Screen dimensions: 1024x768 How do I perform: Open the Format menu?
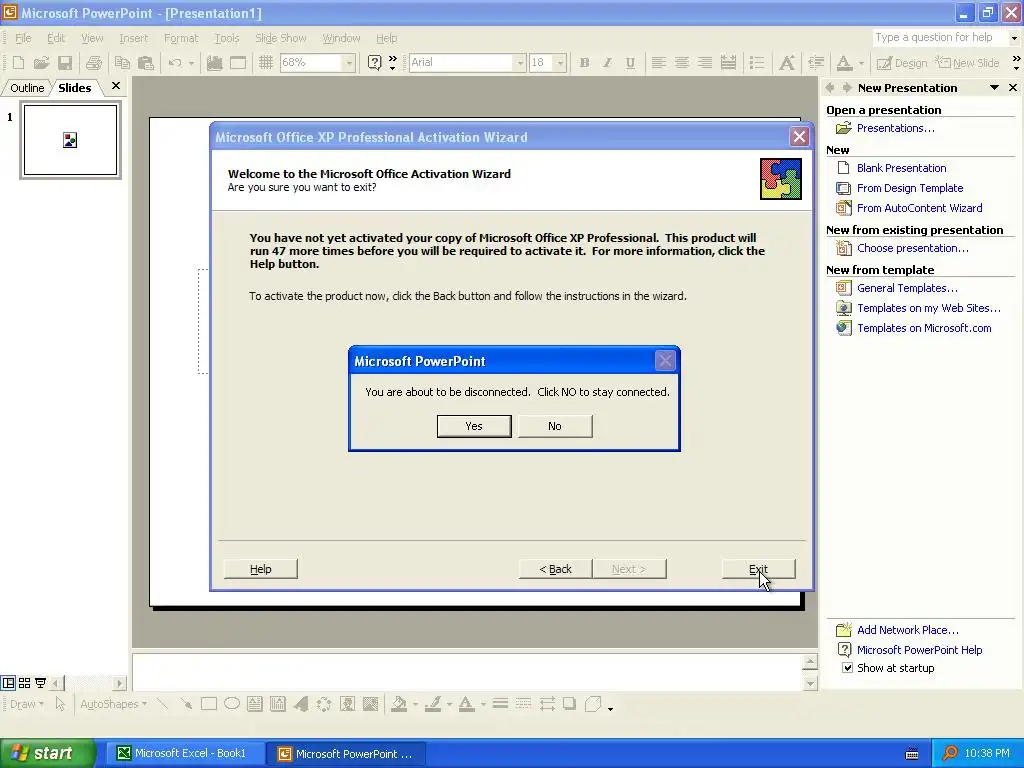point(181,38)
